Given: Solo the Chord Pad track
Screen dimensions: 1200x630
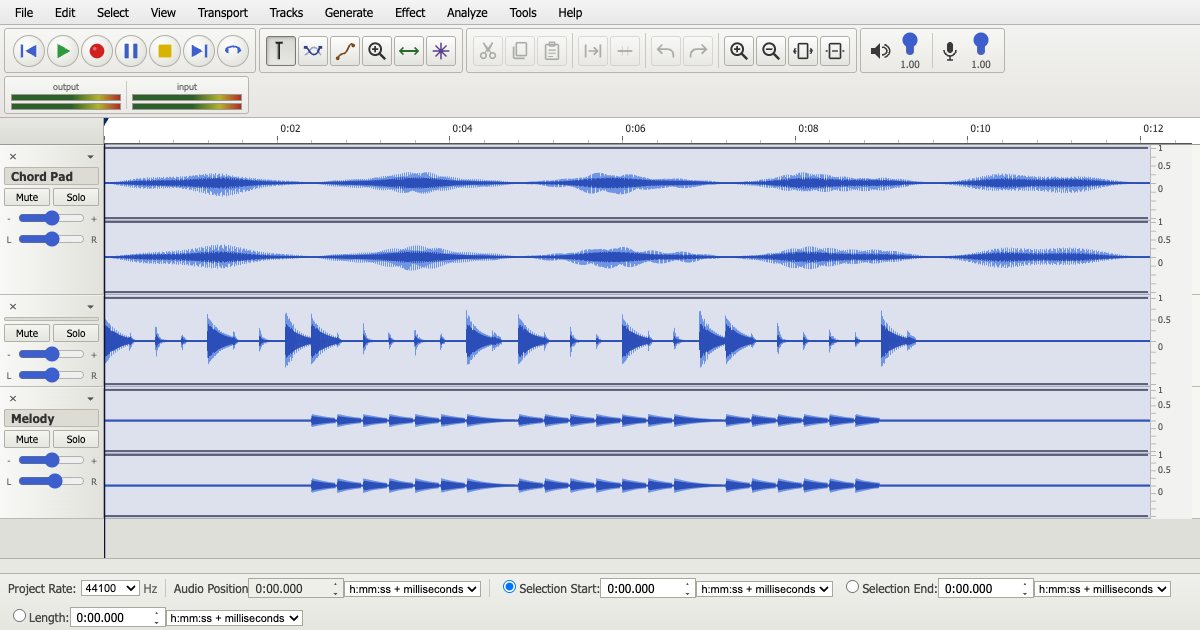Looking at the screenshot, I should (x=76, y=197).
